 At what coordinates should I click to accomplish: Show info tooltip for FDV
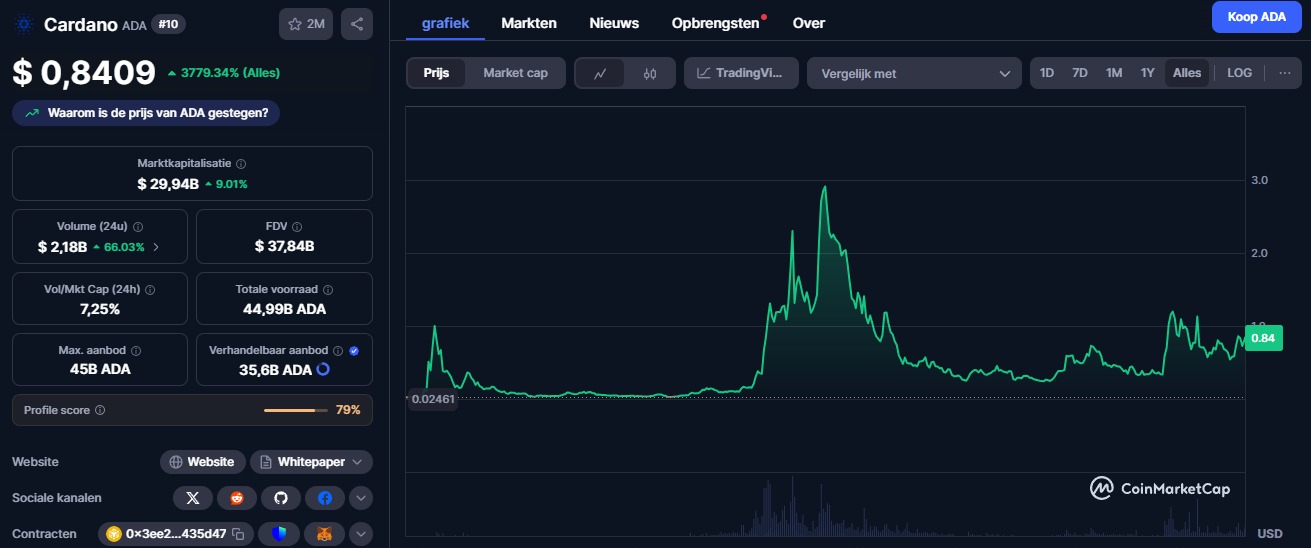click(297, 227)
